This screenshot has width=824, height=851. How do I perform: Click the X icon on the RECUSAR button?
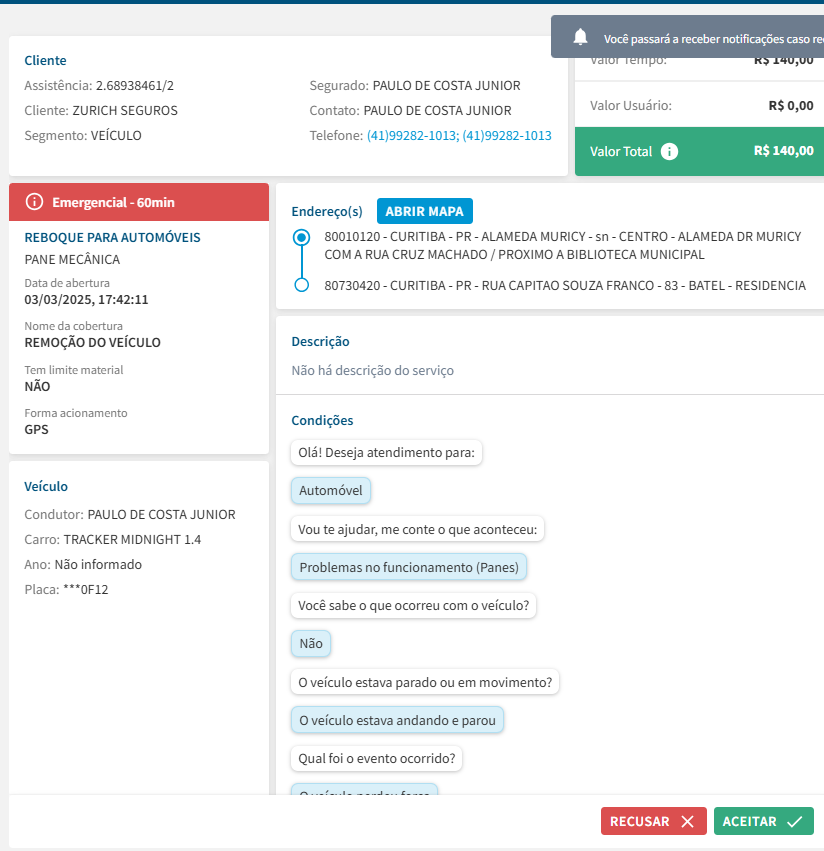point(687,821)
